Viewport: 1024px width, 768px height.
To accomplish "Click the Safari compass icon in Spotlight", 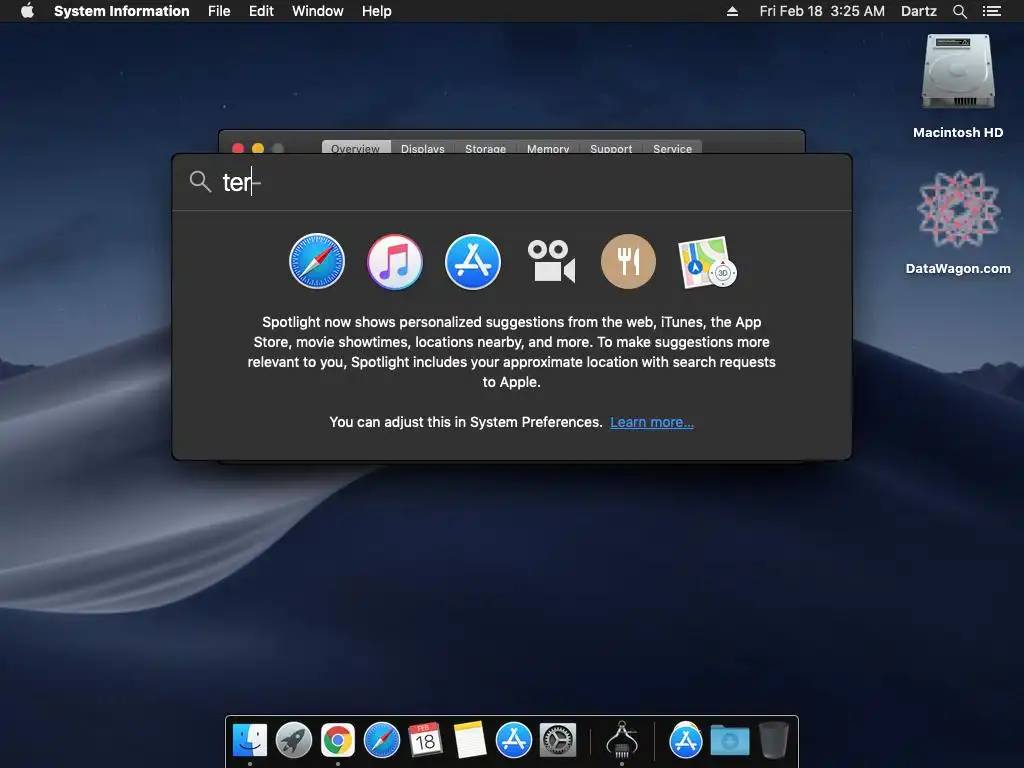I will point(317,261).
